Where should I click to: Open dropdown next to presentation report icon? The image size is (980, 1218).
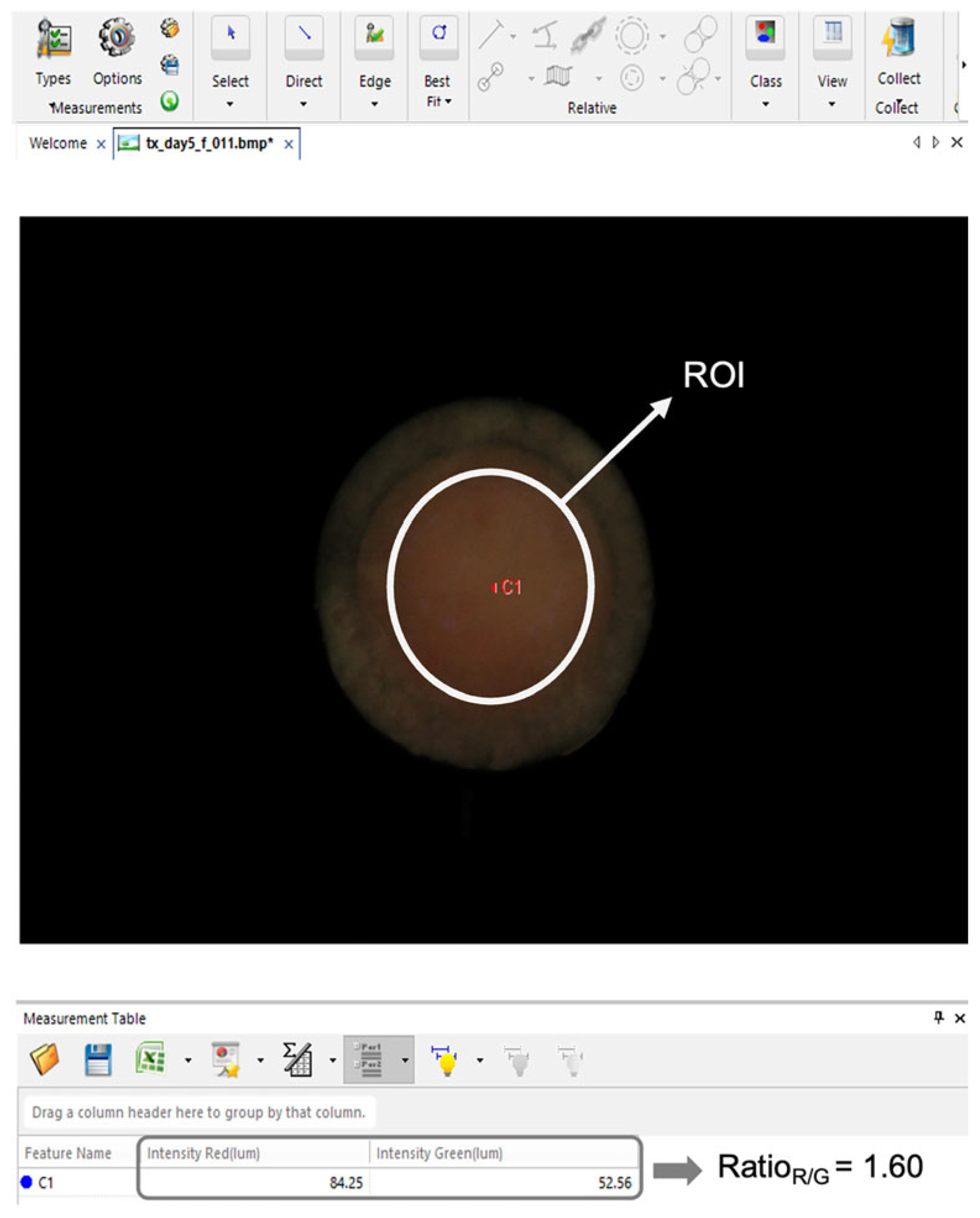point(260,1060)
